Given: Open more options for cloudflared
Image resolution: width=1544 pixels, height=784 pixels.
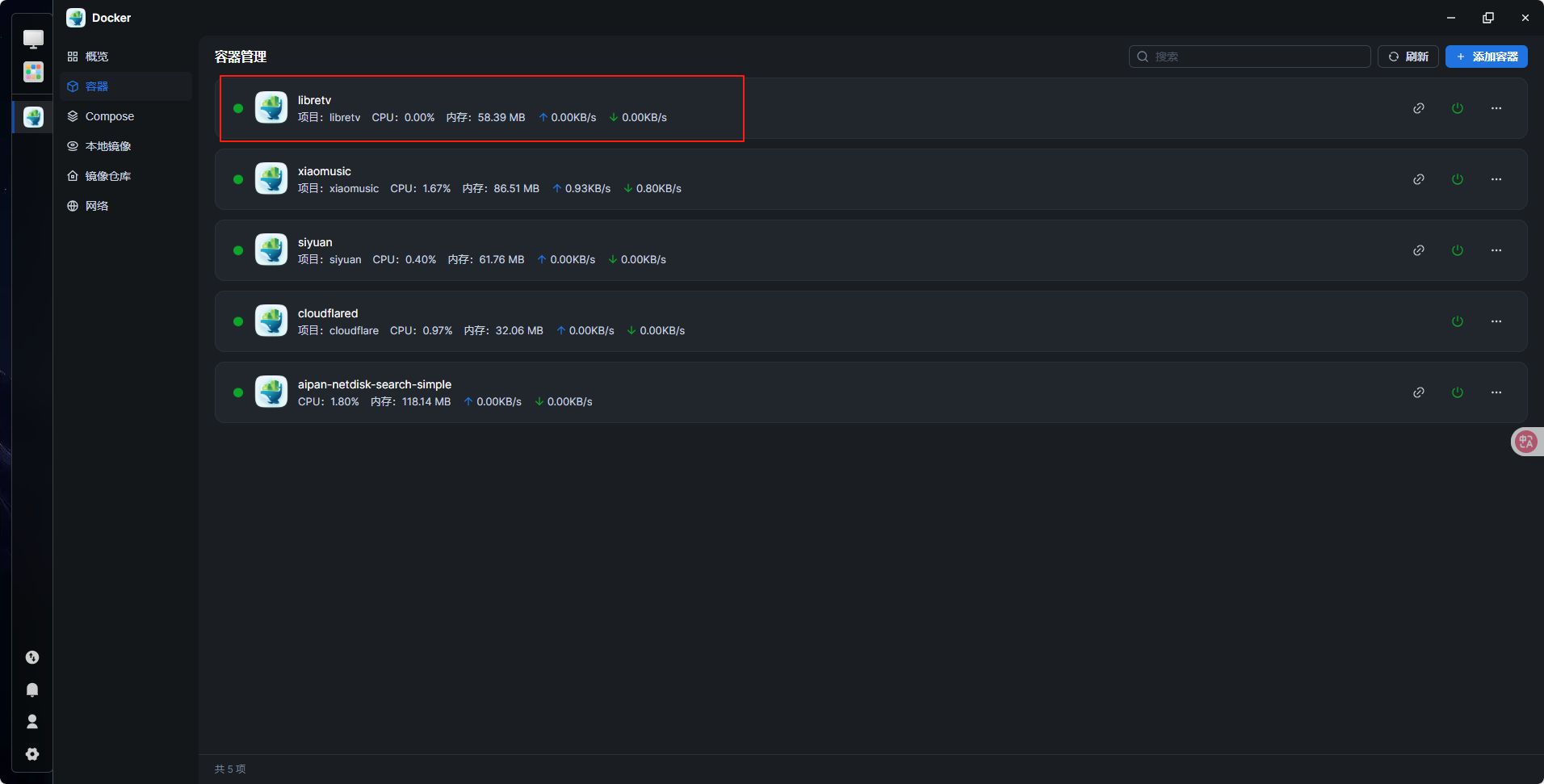Looking at the screenshot, I should click(1496, 321).
